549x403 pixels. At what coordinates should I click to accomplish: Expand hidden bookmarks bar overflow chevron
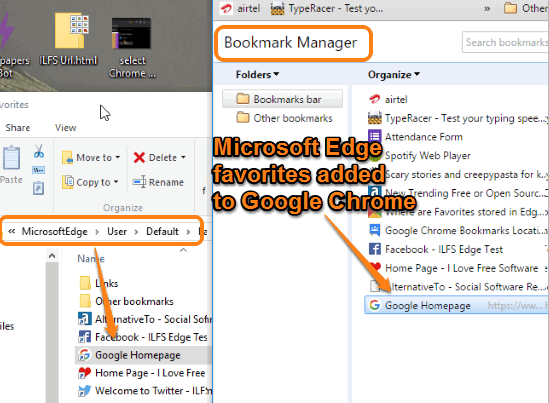pyautogui.click(x=487, y=9)
